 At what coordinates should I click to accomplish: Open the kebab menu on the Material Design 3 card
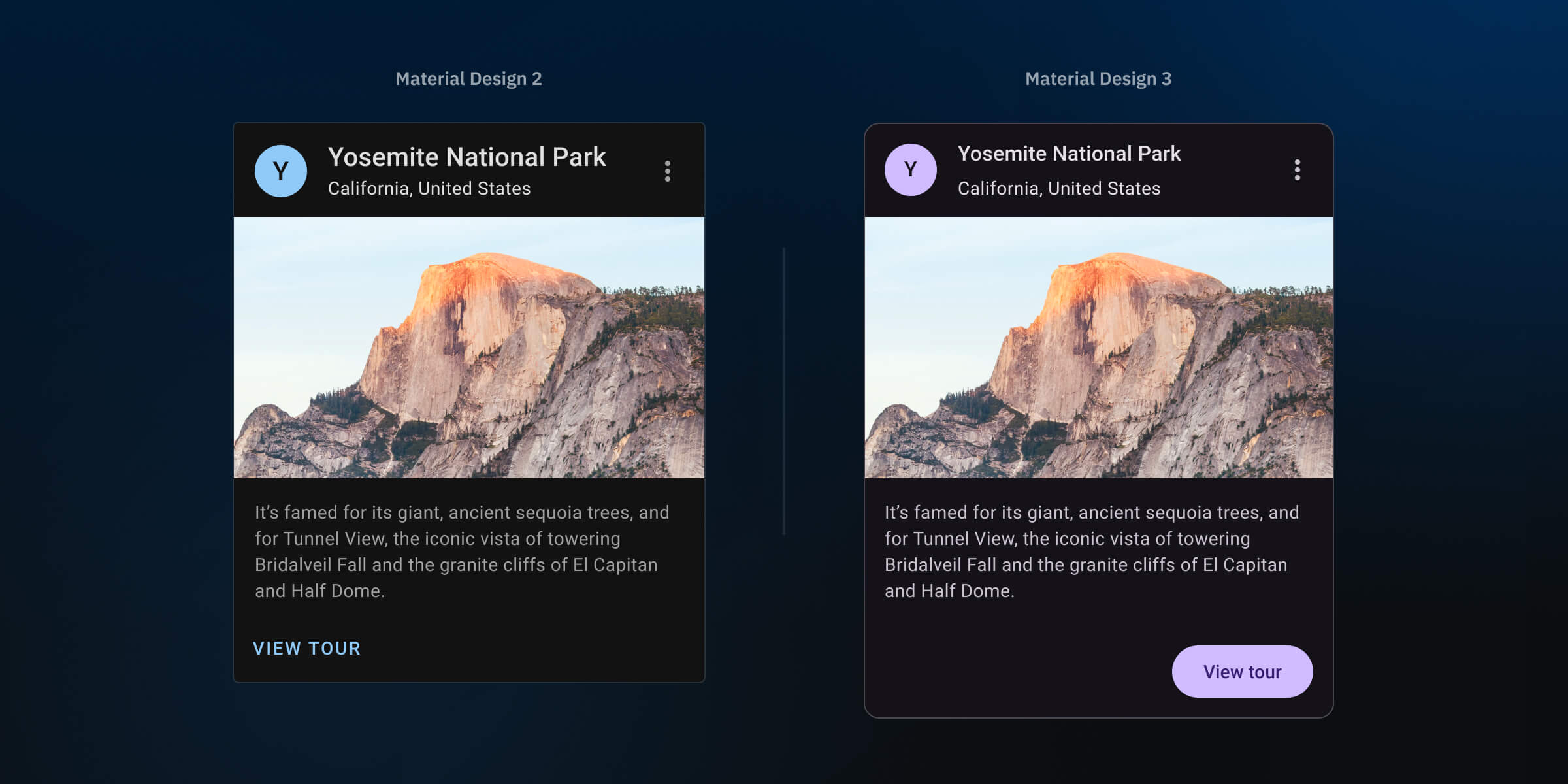pos(1297,170)
